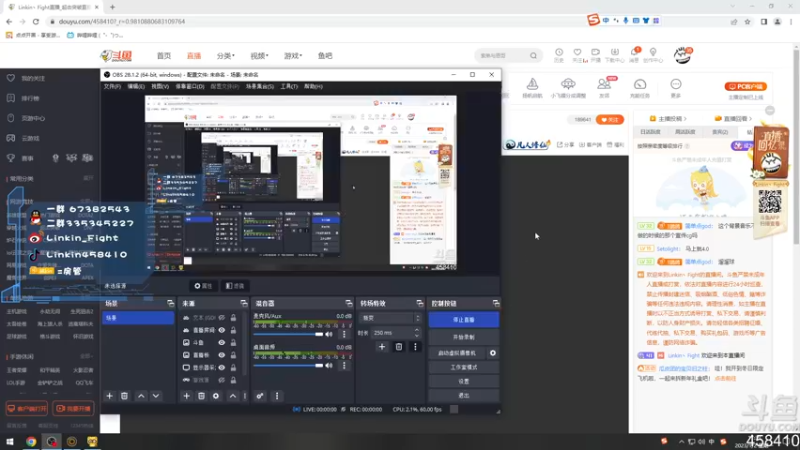Viewport: 800px width, 450px height.
Task: Toggle visibility eye of second source row
Action: 221,330
